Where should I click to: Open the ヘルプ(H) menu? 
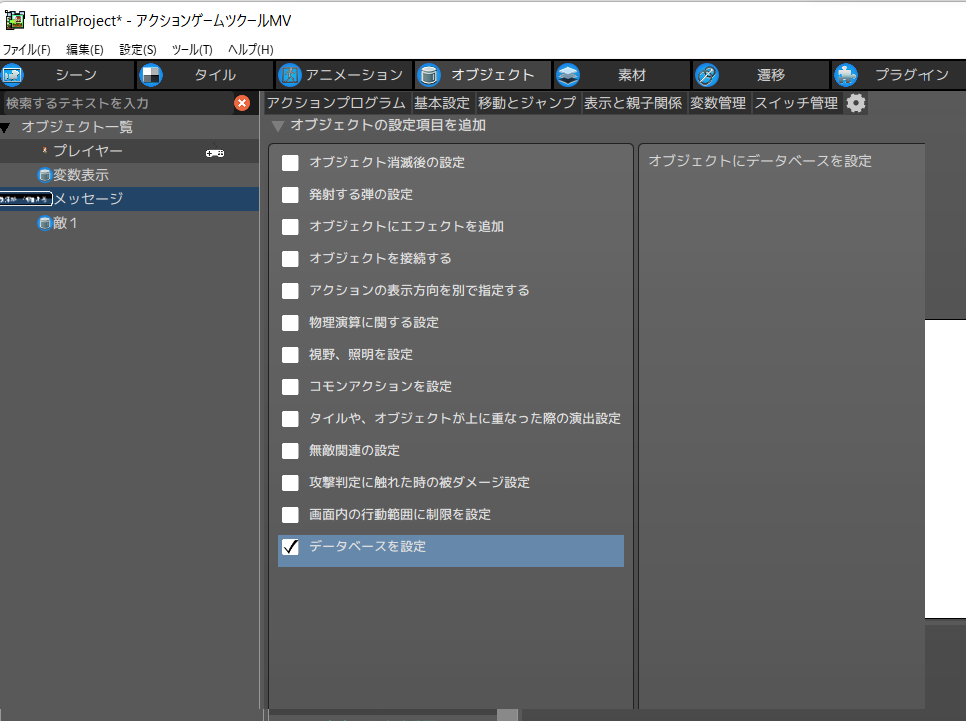250,50
